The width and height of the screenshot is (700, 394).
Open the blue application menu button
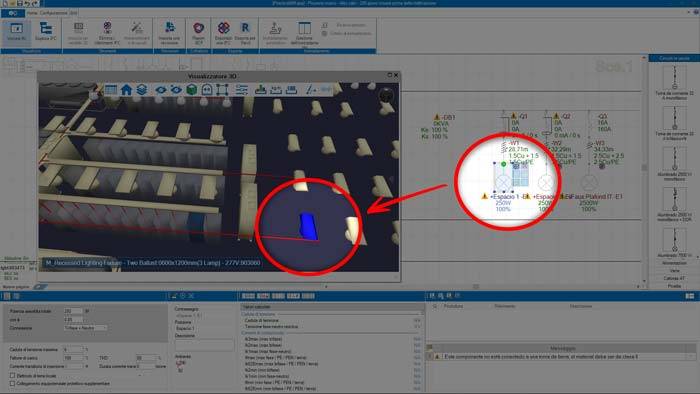(x=12, y=13)
